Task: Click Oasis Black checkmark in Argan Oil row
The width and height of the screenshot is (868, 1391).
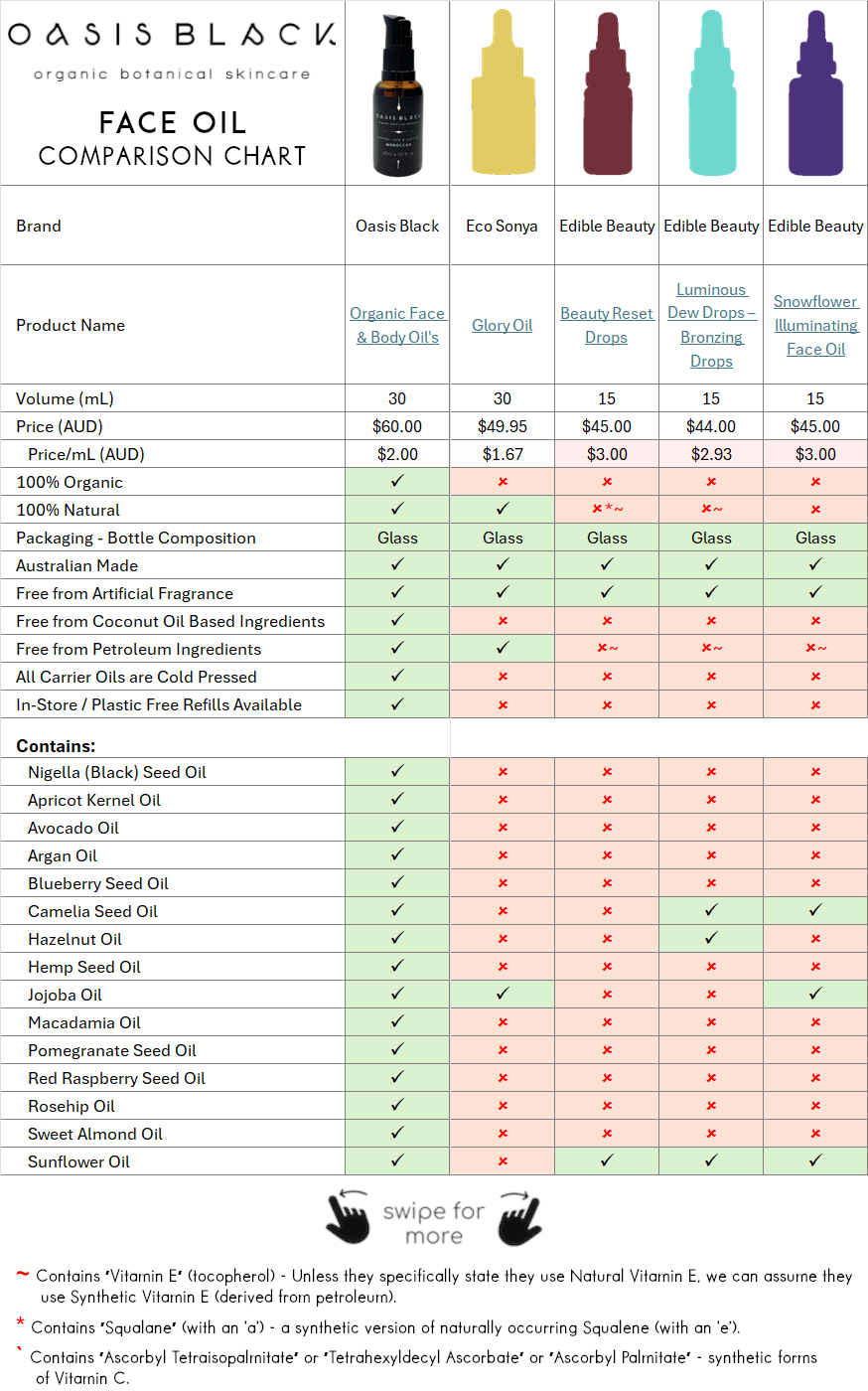Action: point(397,855)
